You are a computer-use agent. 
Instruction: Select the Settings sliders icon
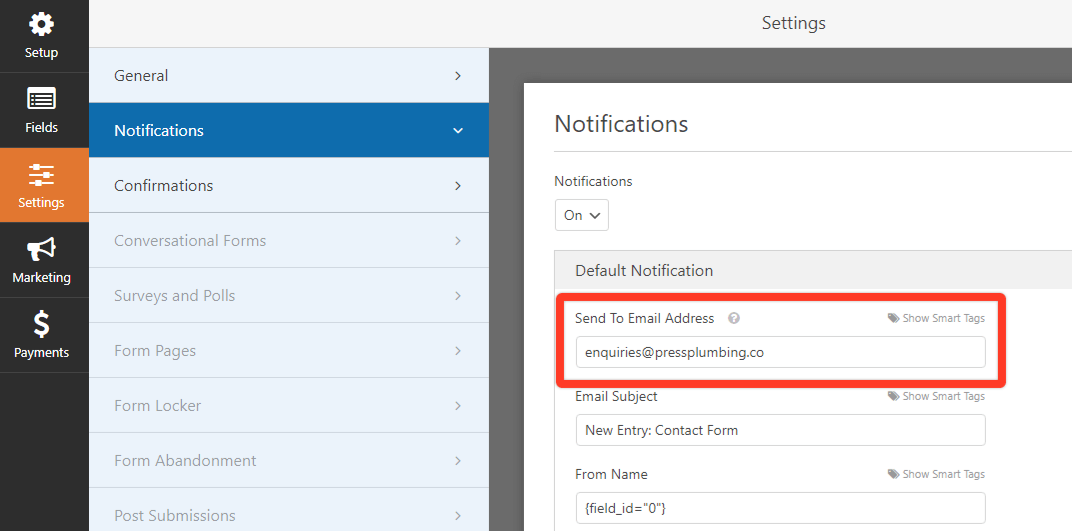point(41,175)
